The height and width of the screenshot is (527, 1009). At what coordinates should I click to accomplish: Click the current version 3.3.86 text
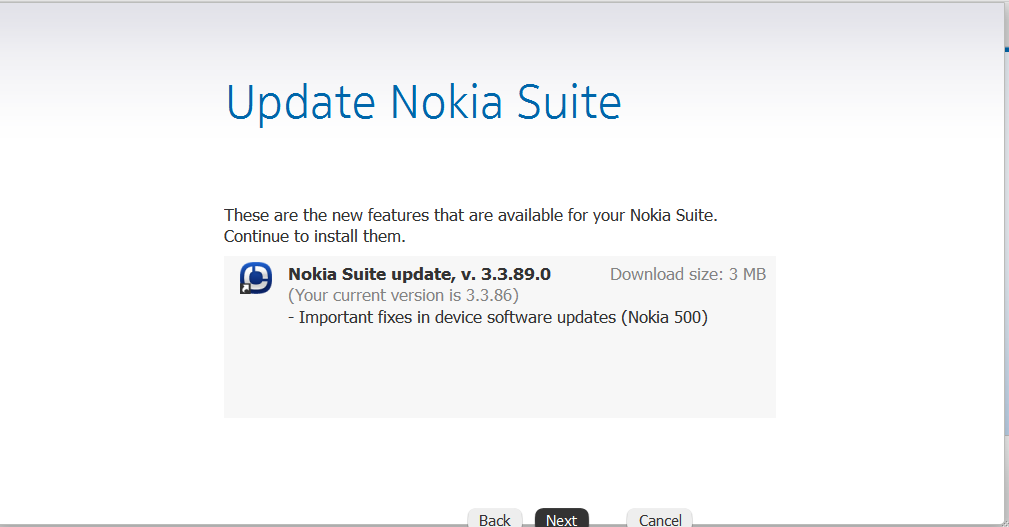pyautogui.click(x=403, y=295)
